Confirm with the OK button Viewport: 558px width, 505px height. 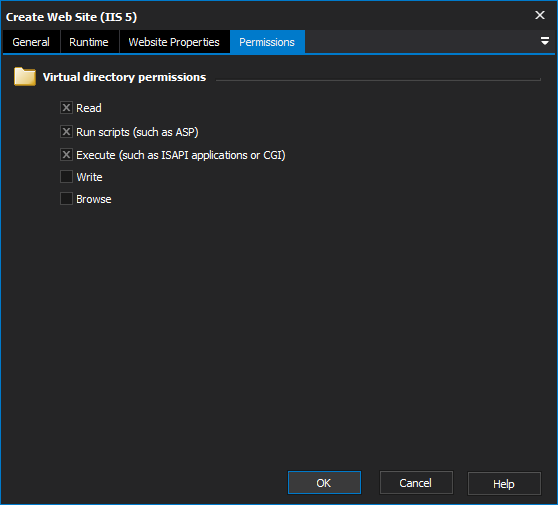(324, 483)
